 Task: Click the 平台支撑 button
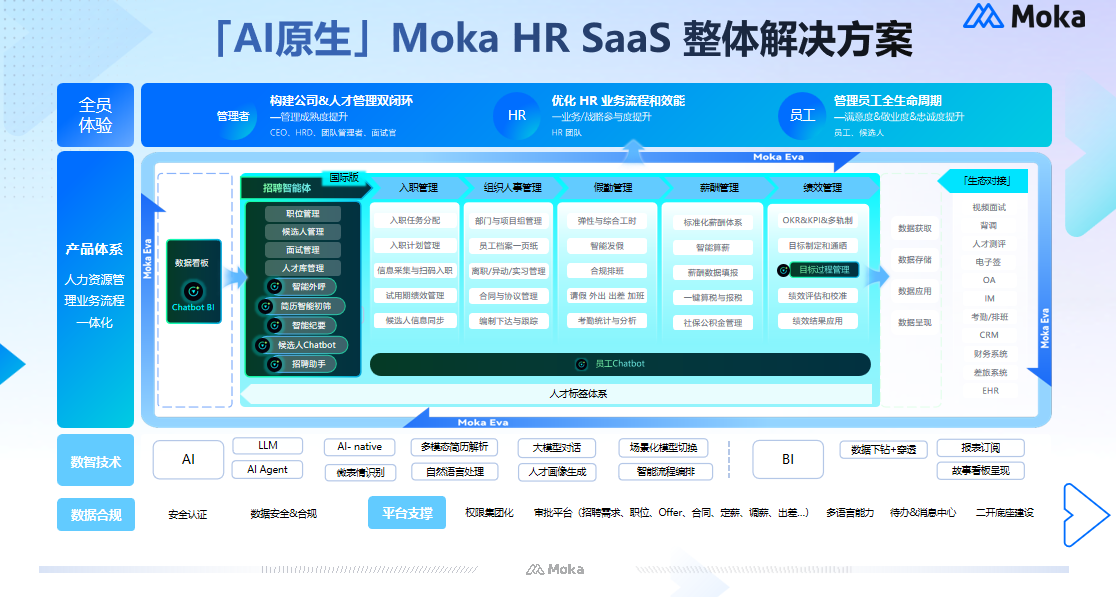pyautogui.click(x=406, y=513)
